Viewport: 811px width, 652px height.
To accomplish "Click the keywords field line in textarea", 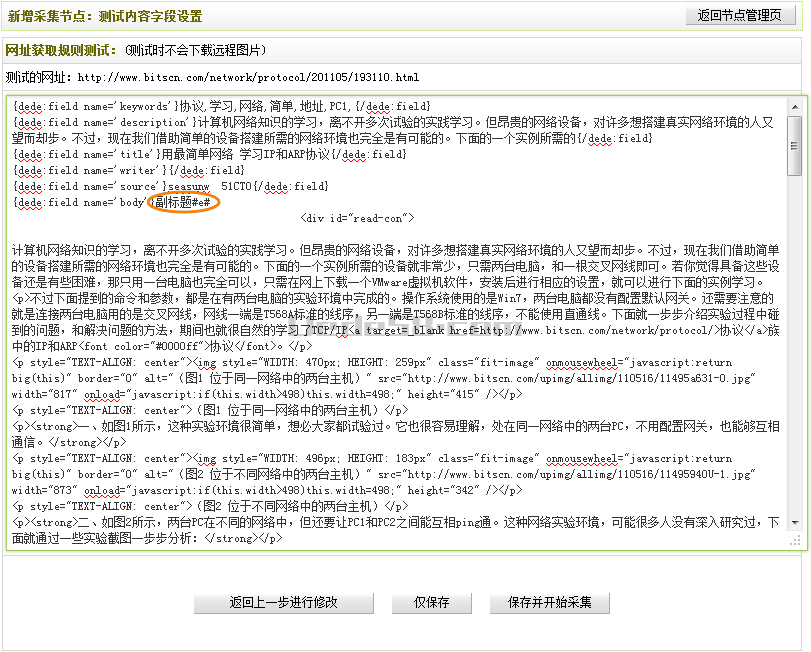I will (x=221, y=106).
